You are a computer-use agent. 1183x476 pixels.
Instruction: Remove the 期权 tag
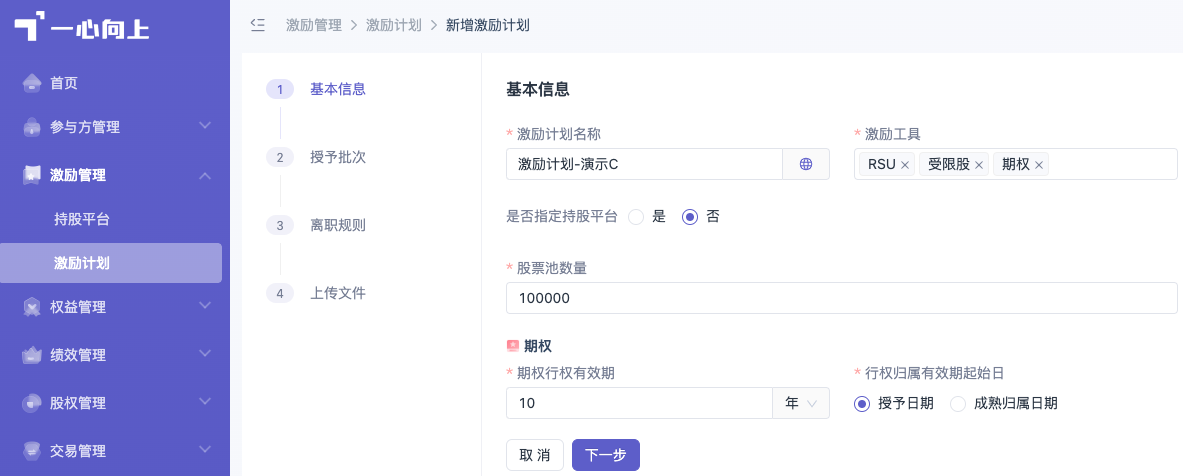1039,164
